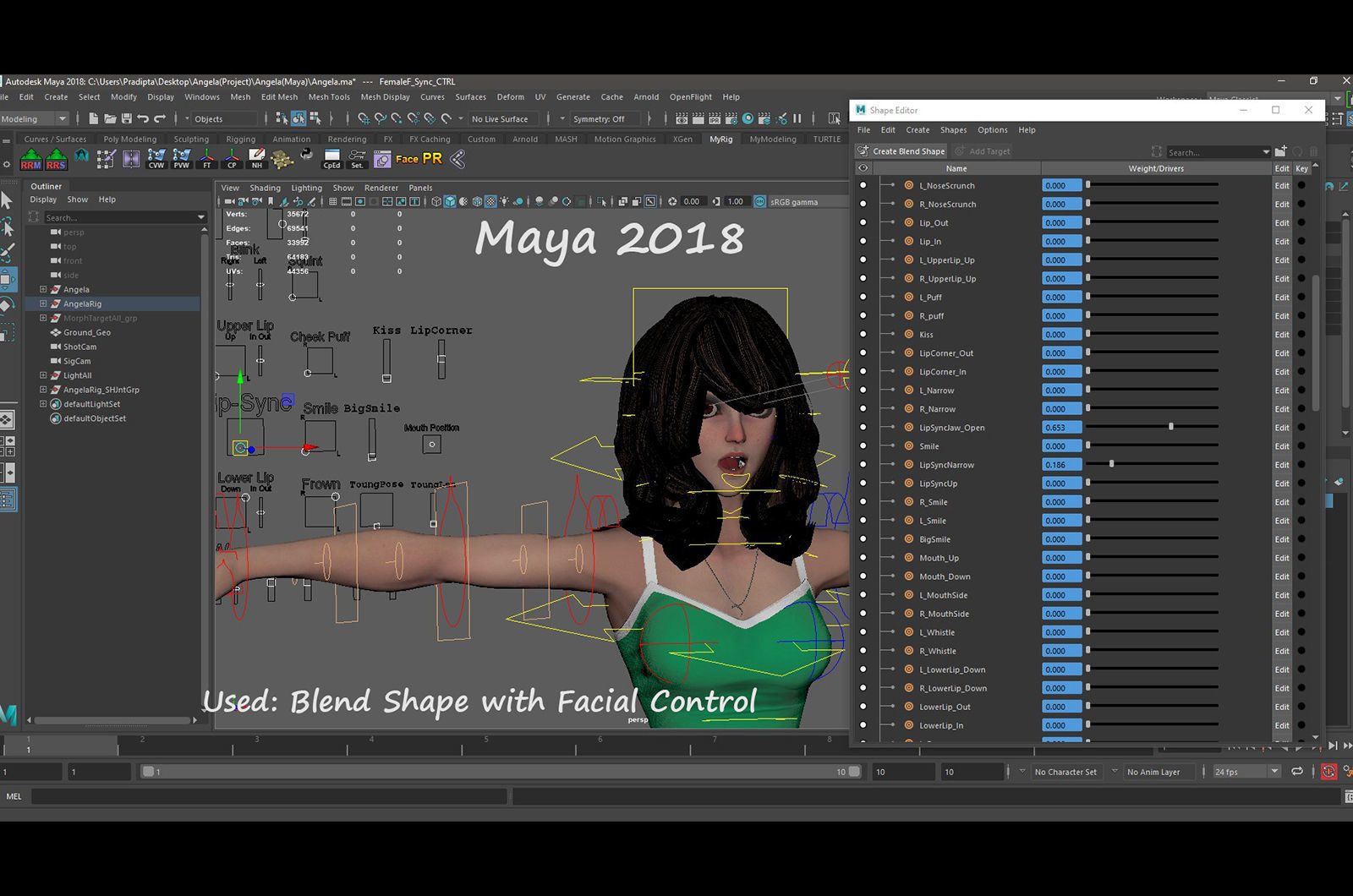Click the FT freeze transform shelf icon
Image resolution: width=1353 pixels, height=896 pixels.
[x=207, y=159]
